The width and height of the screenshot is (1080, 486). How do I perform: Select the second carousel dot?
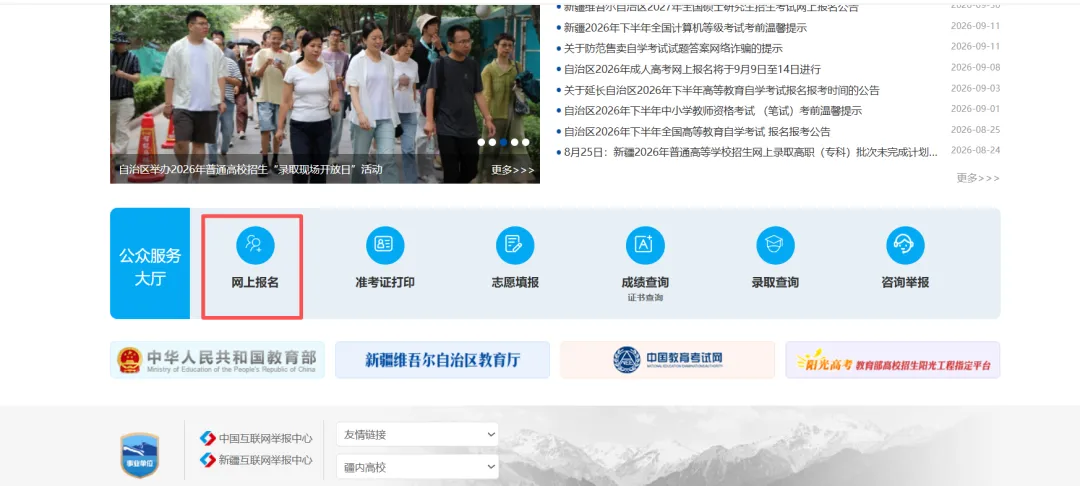point(492,142)
